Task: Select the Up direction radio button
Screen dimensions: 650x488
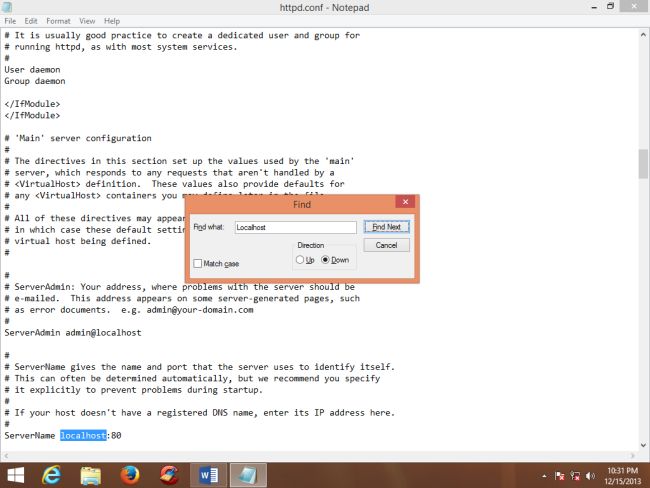Action: pos(300,260)
